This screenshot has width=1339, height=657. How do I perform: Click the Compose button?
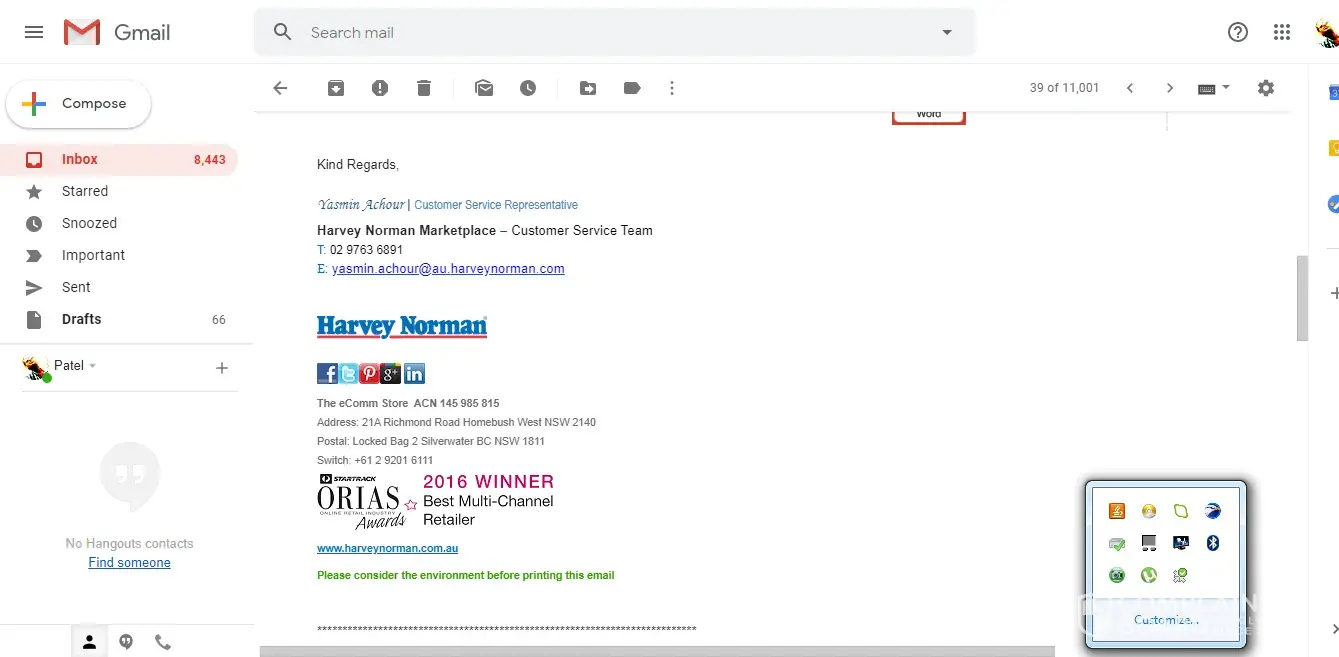tap(79, 104)
